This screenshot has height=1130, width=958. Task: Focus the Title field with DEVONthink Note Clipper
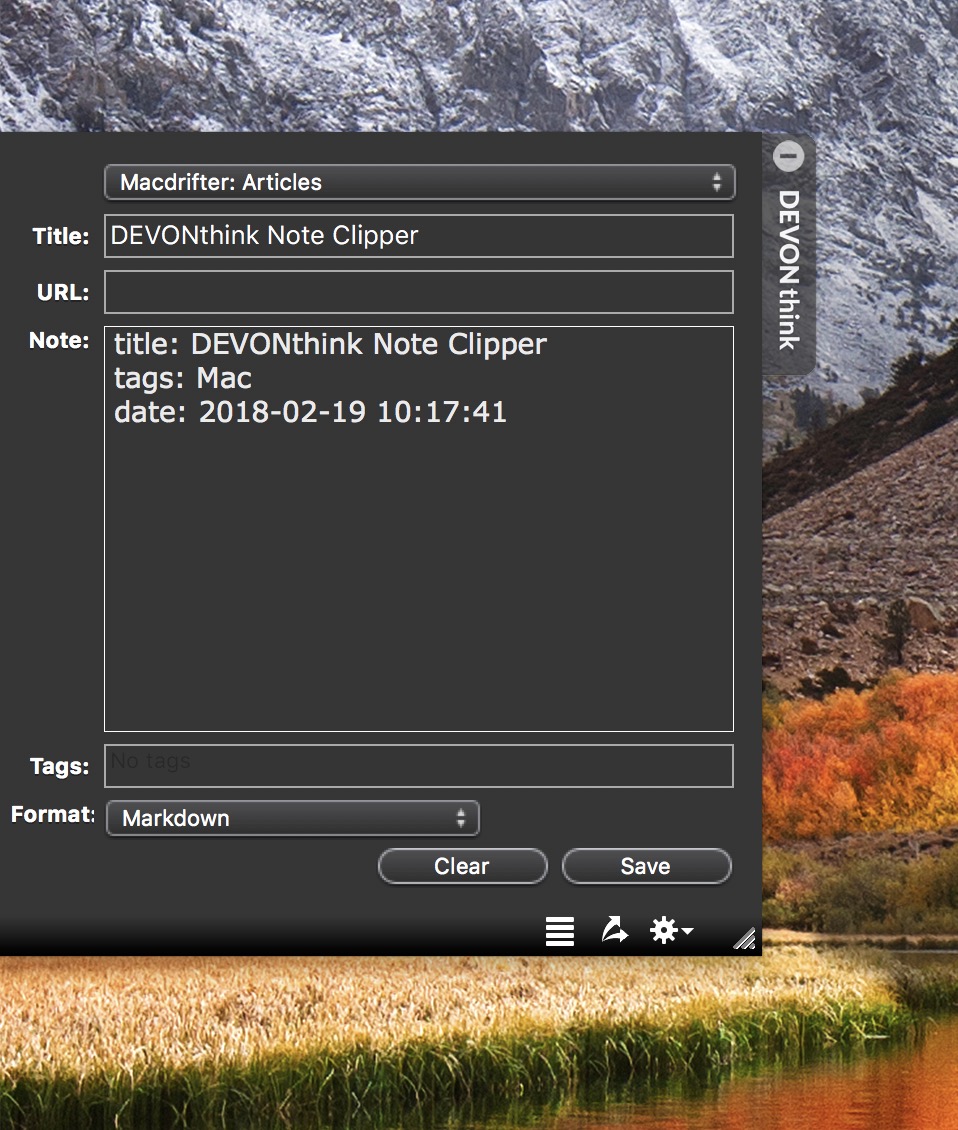pos(419,236)
